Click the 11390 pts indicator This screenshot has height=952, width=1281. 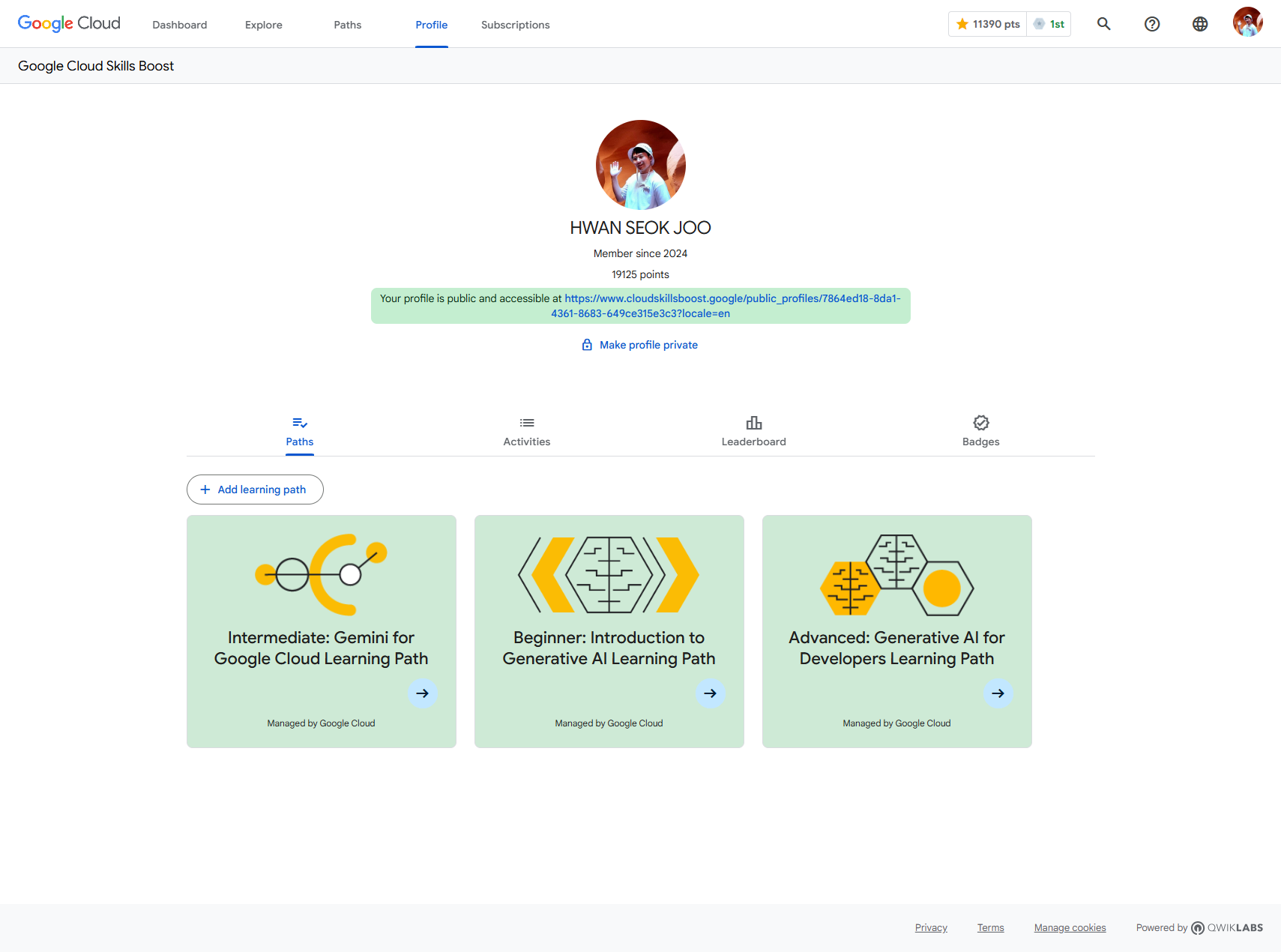point(987,24)
